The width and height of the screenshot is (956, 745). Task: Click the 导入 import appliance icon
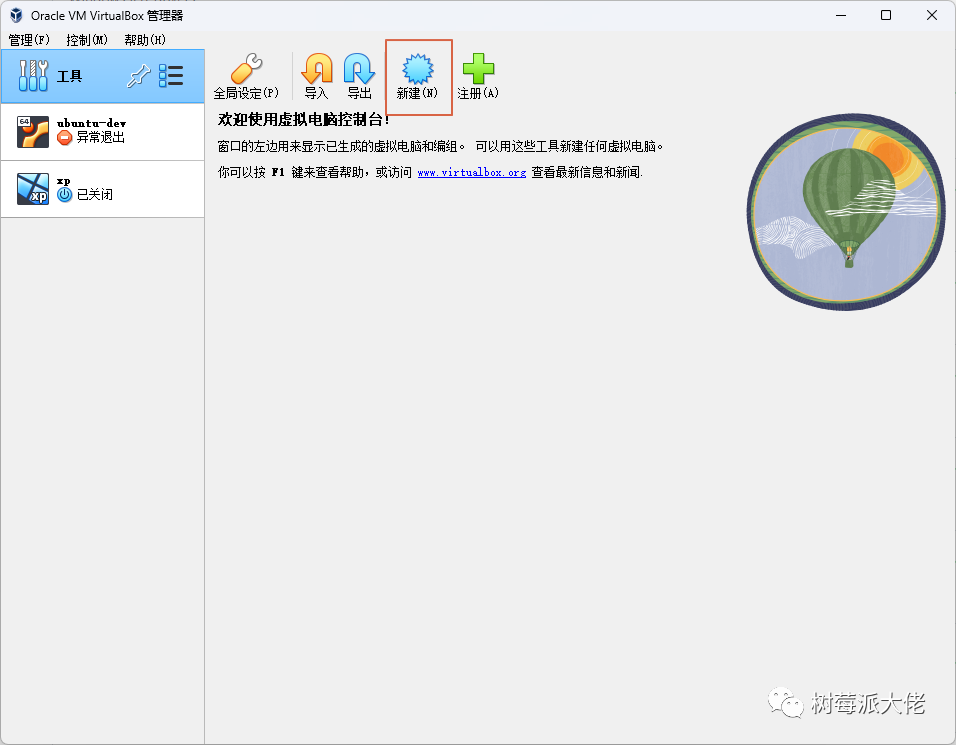point(317,68)
